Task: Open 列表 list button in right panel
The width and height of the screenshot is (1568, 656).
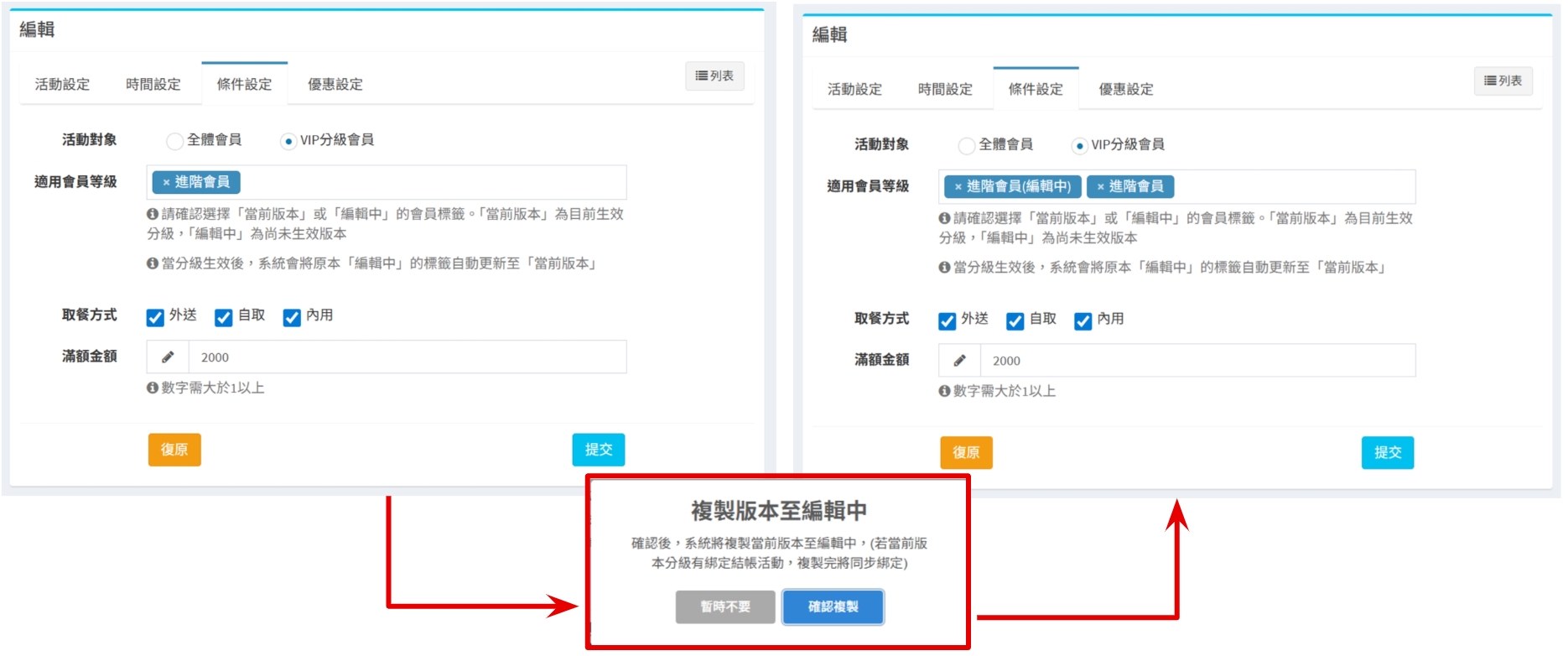Action: [1503, 81]
